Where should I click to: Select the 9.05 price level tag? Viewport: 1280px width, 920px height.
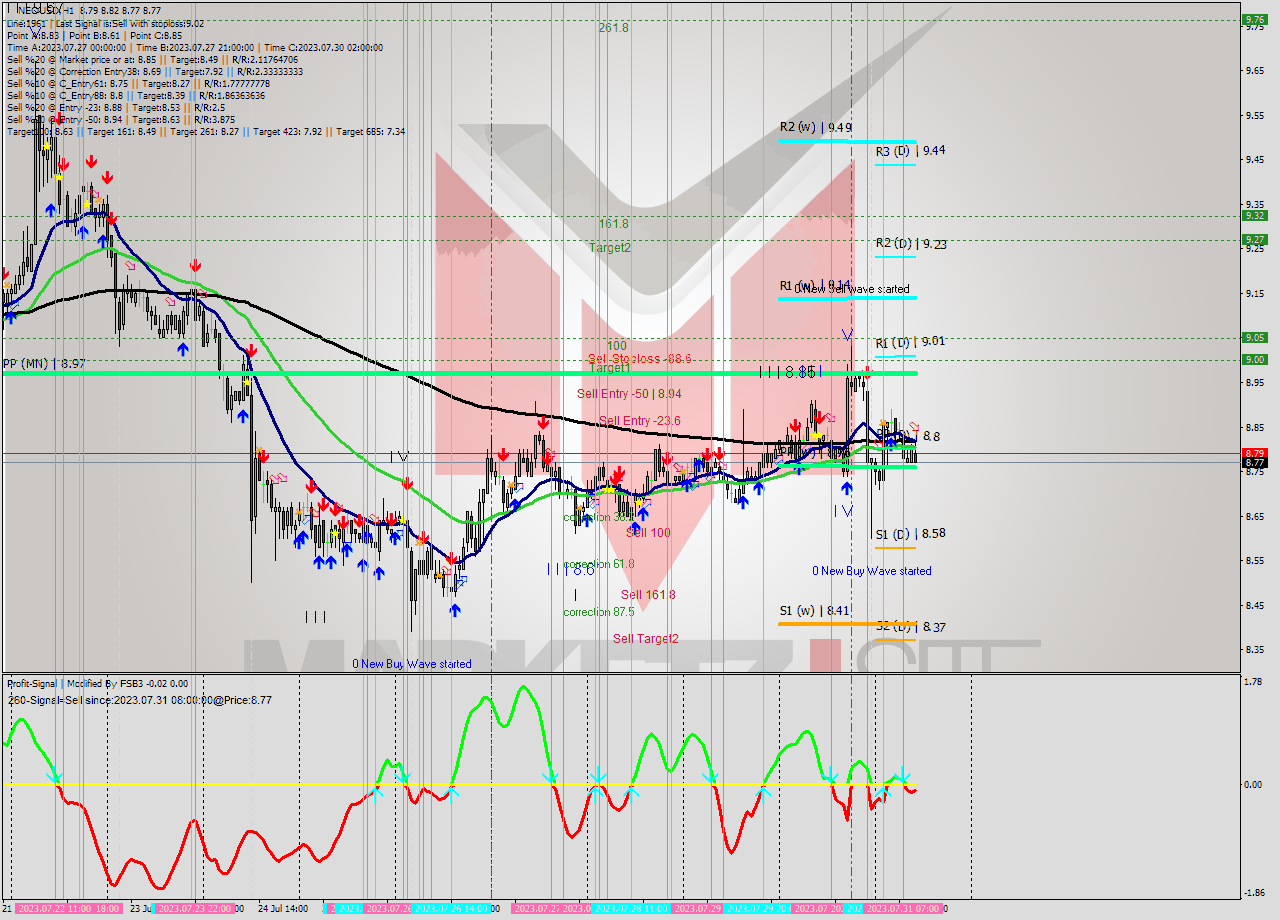(1254, 337)
